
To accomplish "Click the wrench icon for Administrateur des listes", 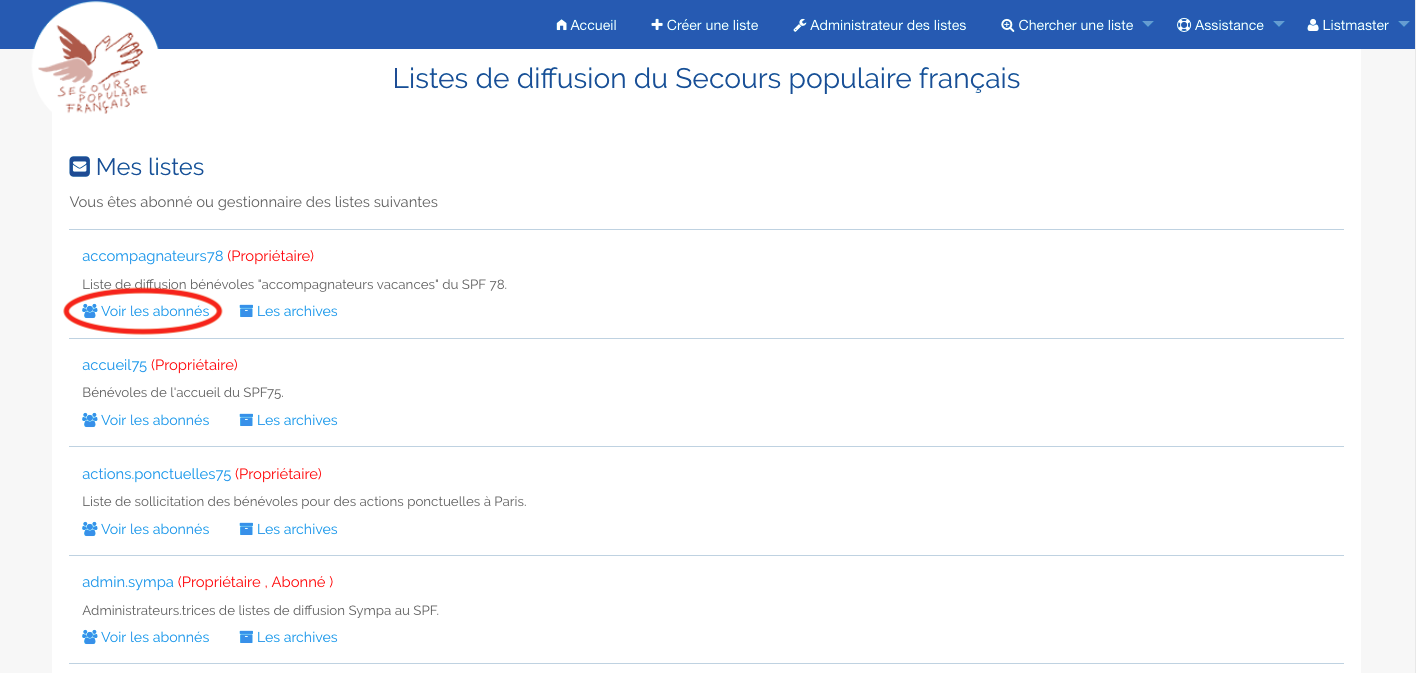I will point(799,25).
